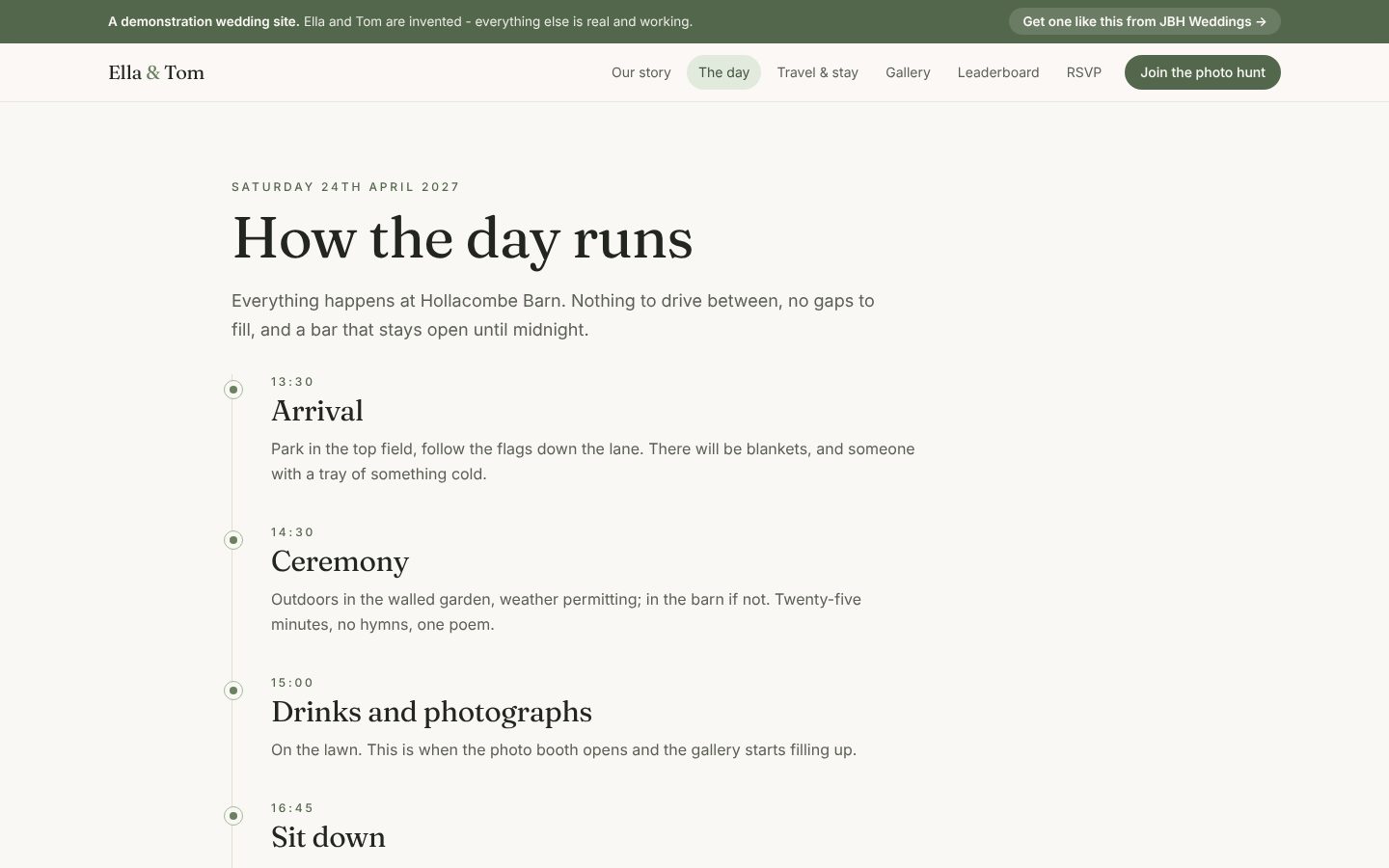Click the 13:30 time label
The image size is (1389, 868).
point(292,382)
